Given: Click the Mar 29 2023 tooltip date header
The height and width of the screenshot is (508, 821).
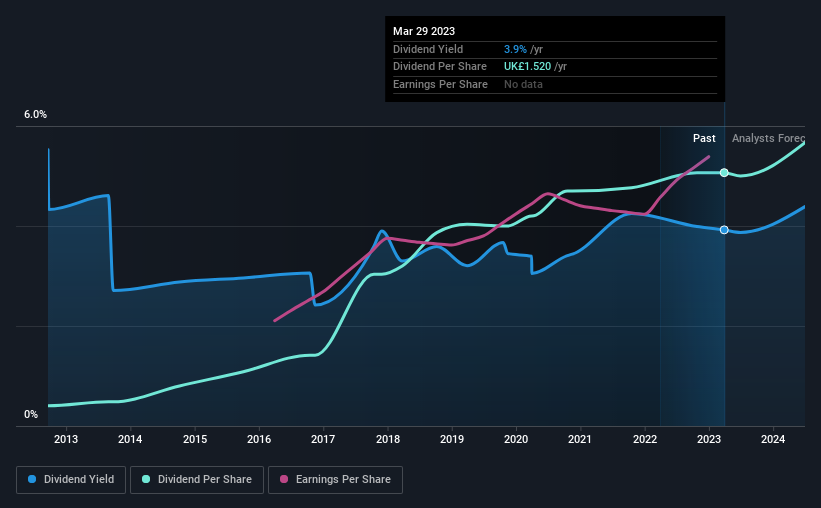Looking at the screenshot, I should point(424,31).
